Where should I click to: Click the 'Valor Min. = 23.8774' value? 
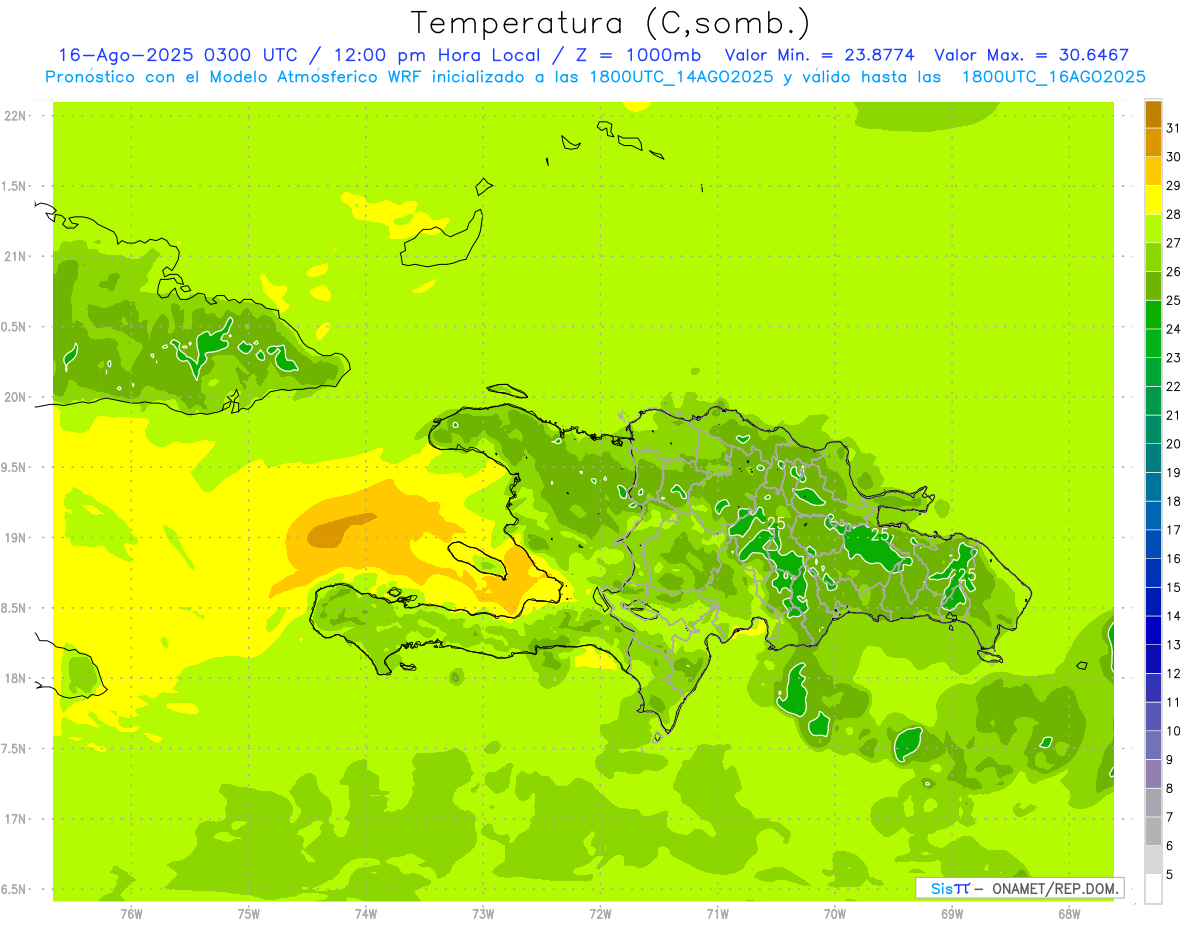pyautogui.click(x=820, y=55)
